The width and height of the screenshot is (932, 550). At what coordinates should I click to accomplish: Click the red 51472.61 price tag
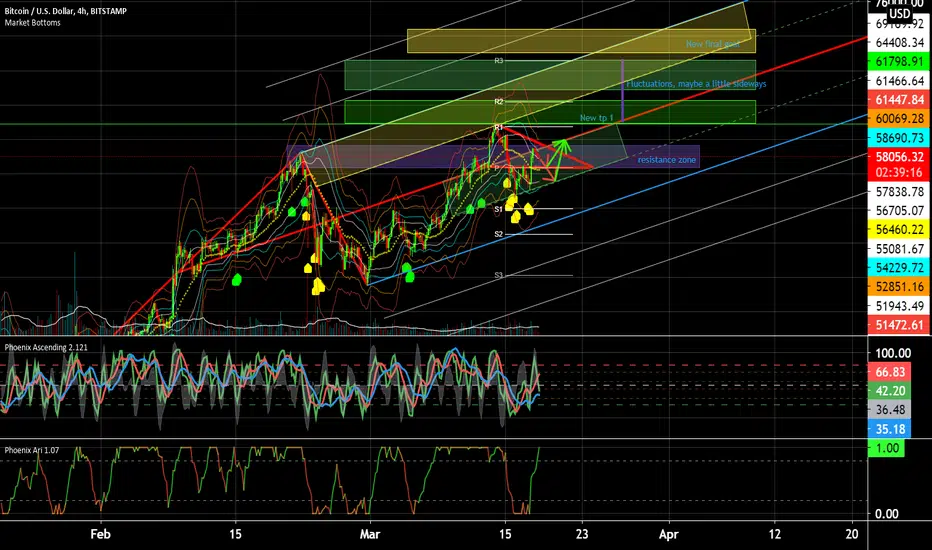coord(899,325)
